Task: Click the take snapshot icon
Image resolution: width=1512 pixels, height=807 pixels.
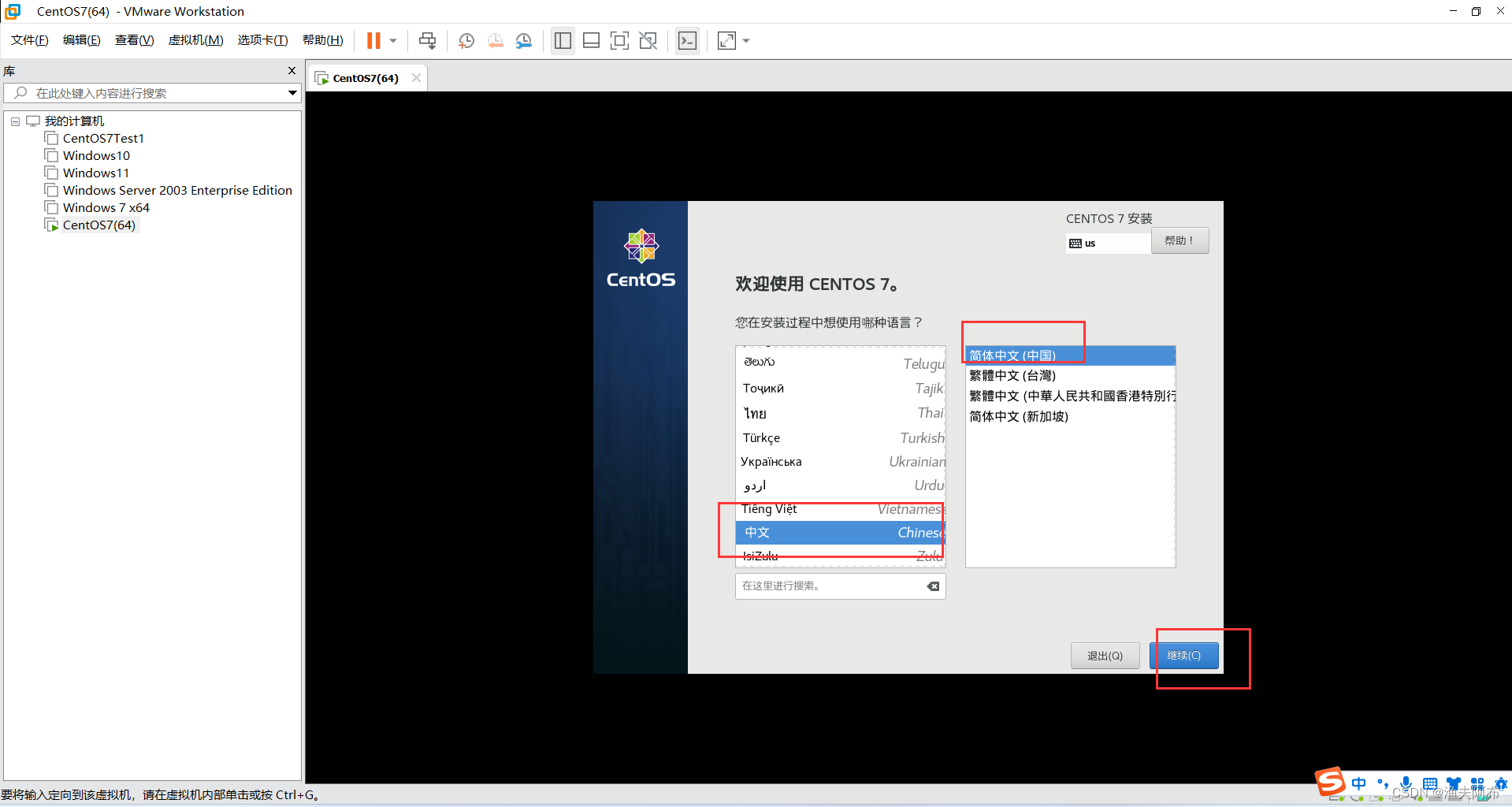Action: [466, 40]
